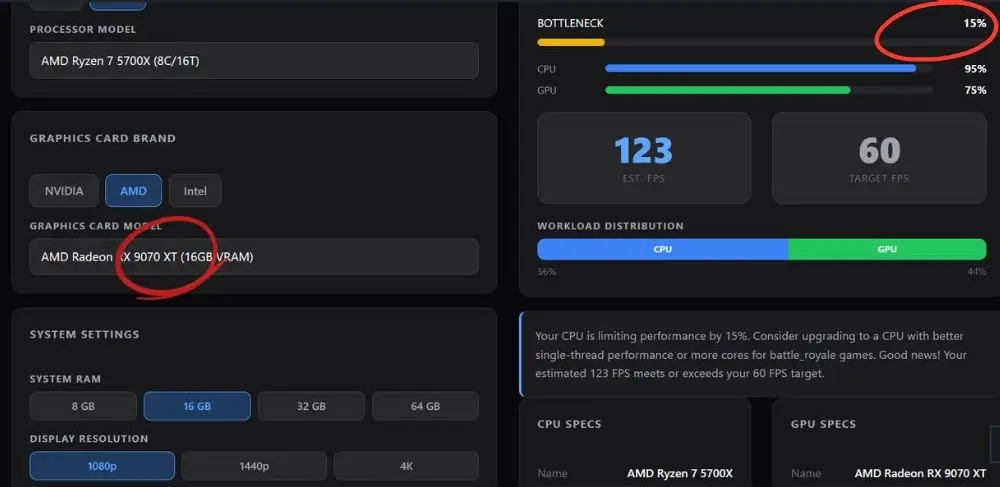Click the 44% workload percentage
This screenshot has width=1000, height=487.
coord(977,272)
